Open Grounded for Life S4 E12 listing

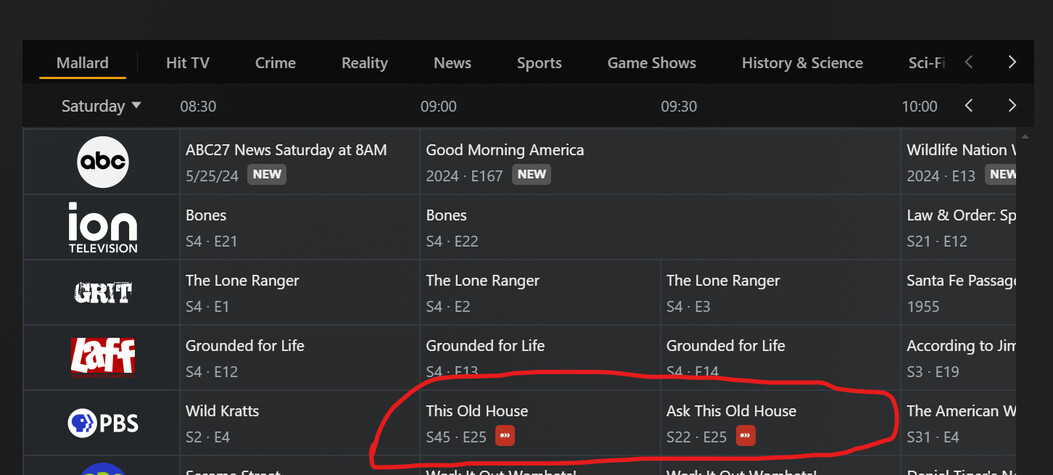pos(300,357)
